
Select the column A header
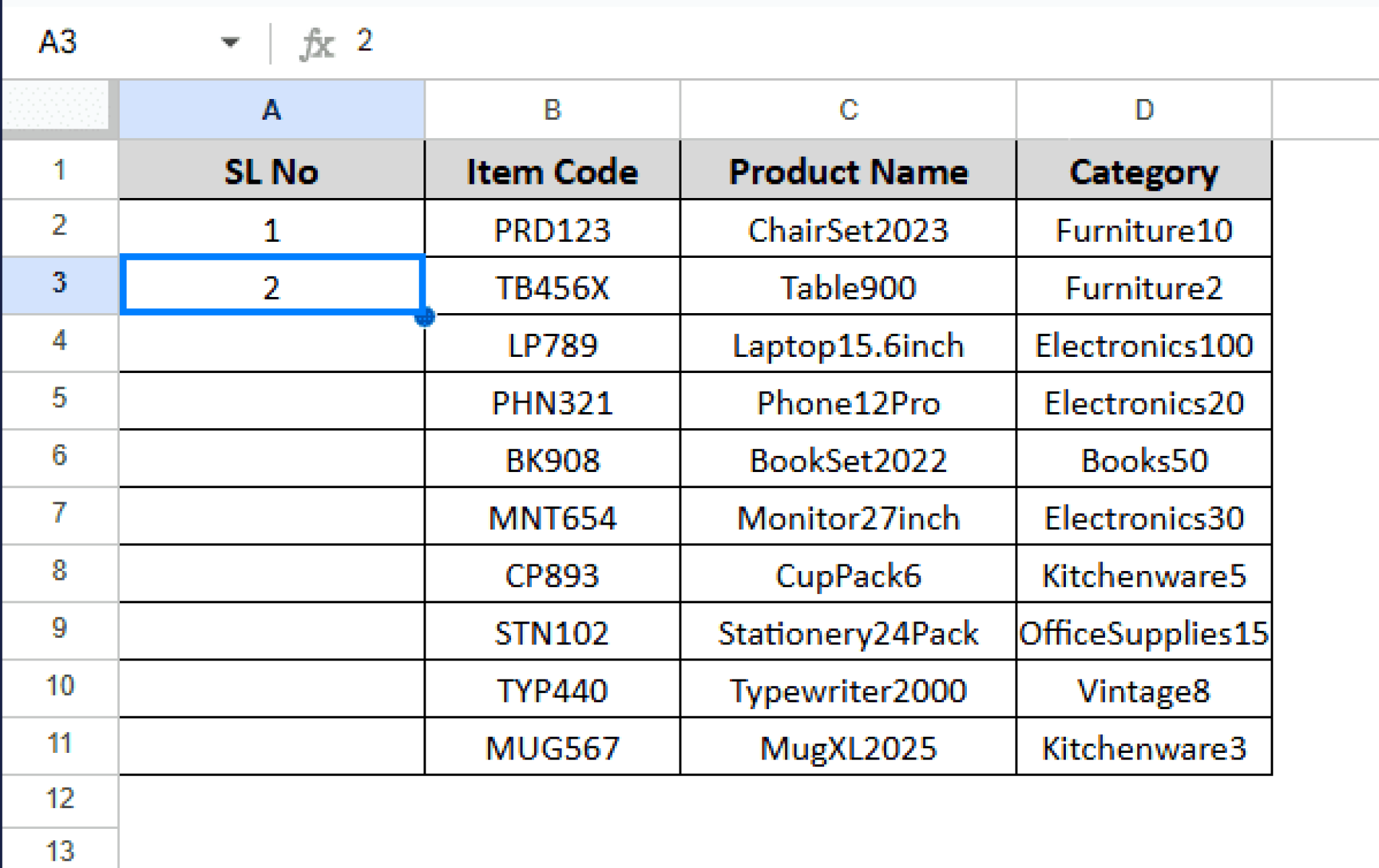(x=272, y=110)
